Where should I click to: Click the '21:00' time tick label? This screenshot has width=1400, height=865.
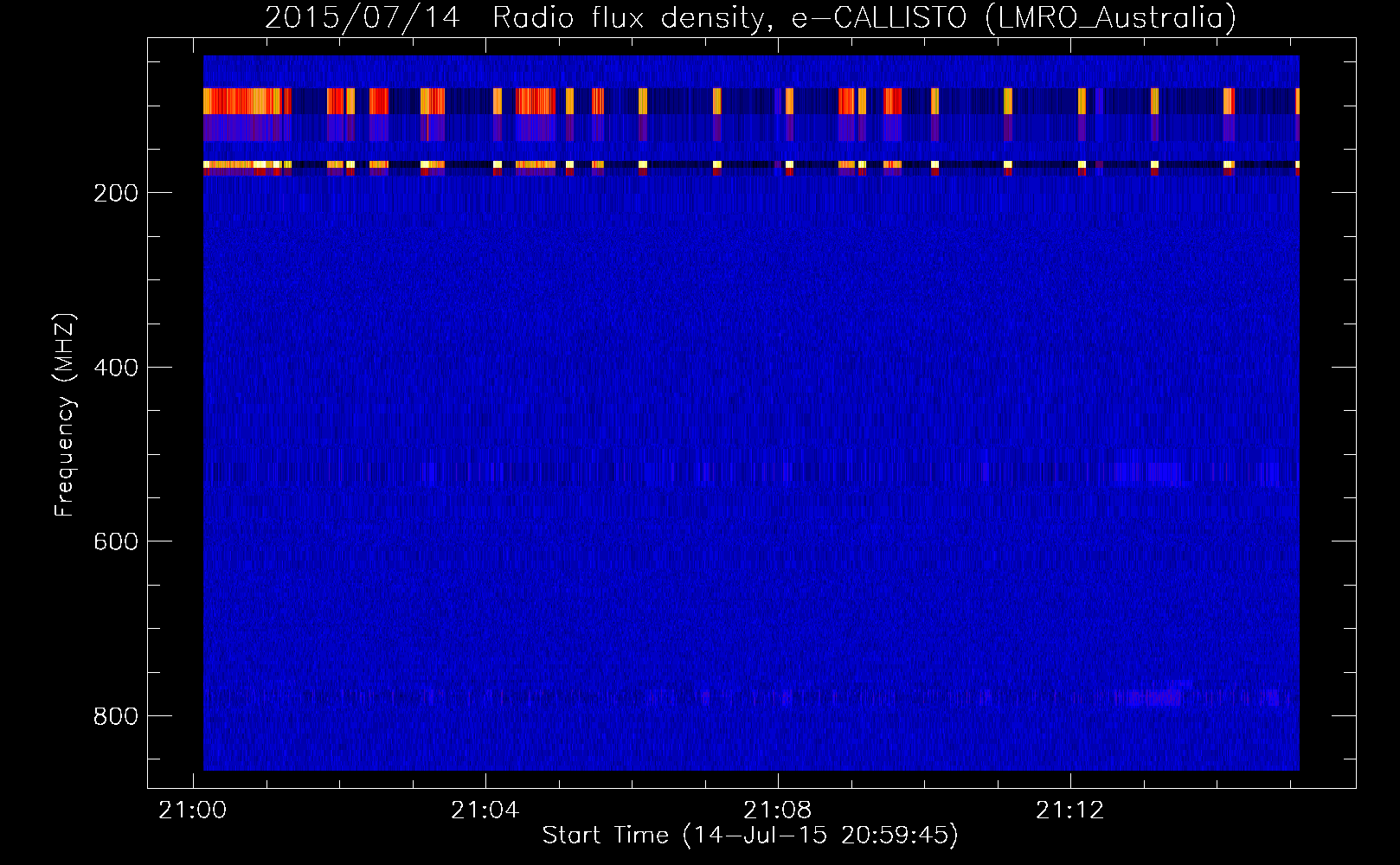[192, 811]
